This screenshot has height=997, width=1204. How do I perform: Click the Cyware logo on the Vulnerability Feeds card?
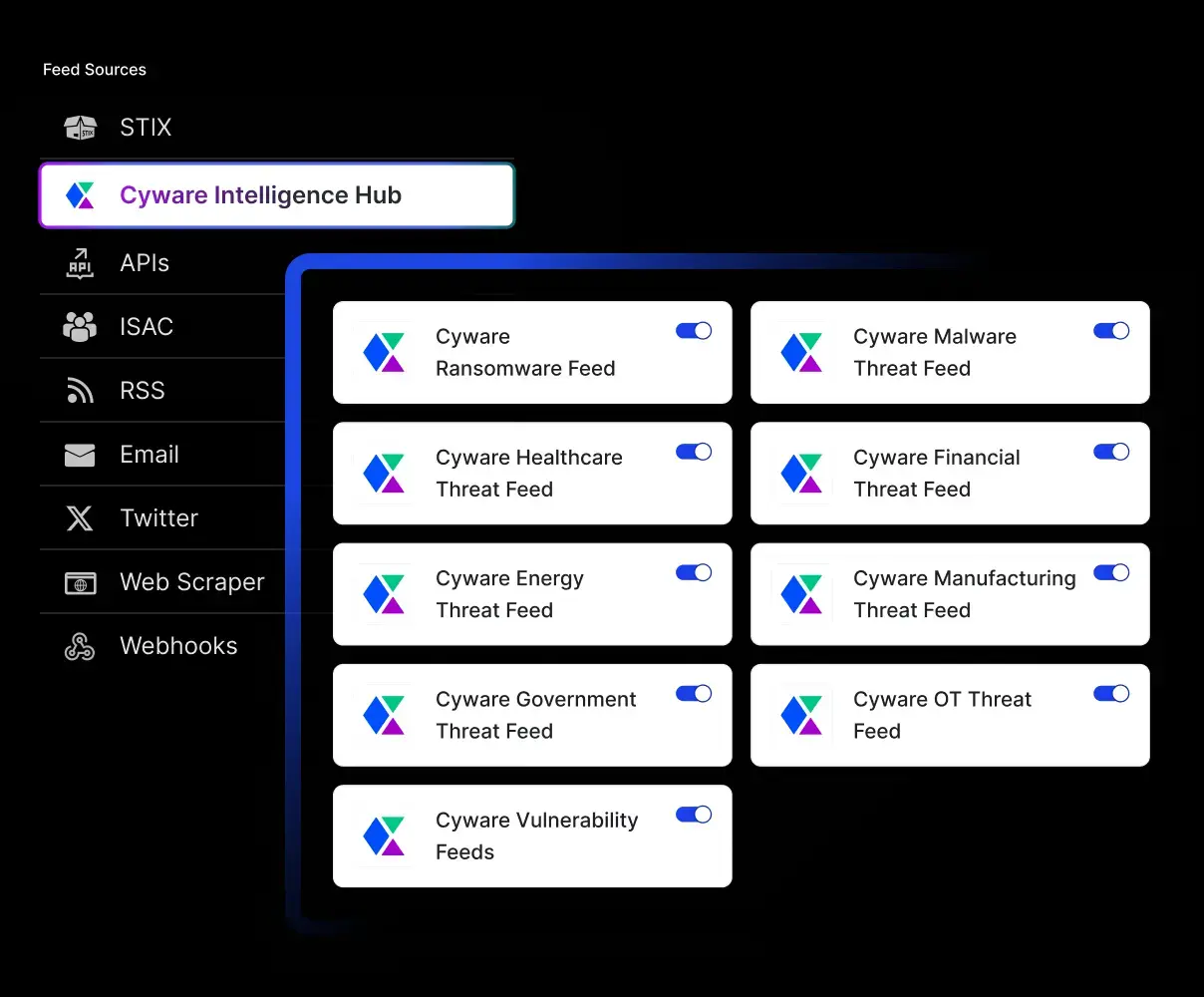pyautogui.click(x=384, y=836)
